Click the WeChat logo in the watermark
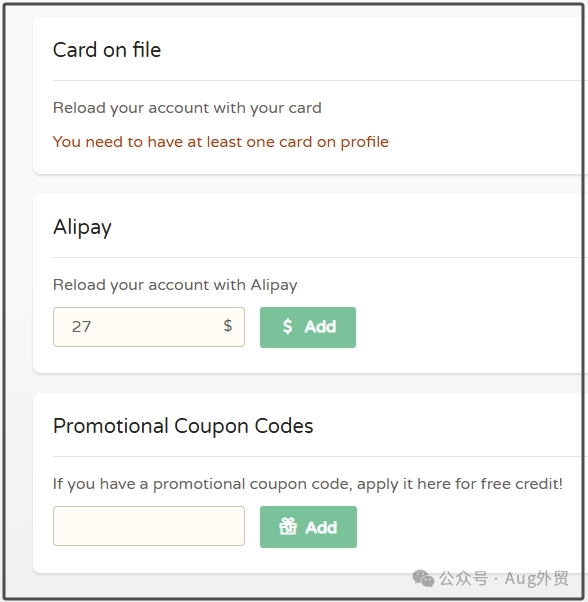 [423, 578]
